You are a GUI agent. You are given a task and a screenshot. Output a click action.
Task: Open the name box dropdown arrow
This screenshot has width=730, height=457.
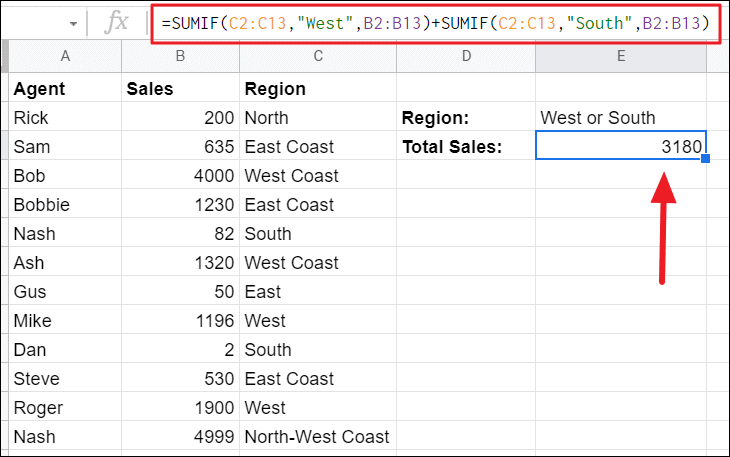(x=73, y=24)
